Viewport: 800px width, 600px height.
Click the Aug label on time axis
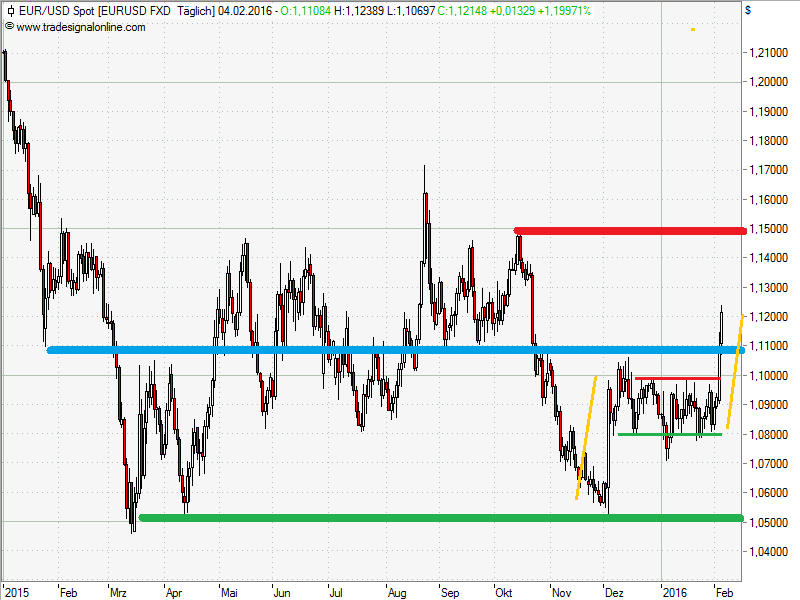(397, 593)
